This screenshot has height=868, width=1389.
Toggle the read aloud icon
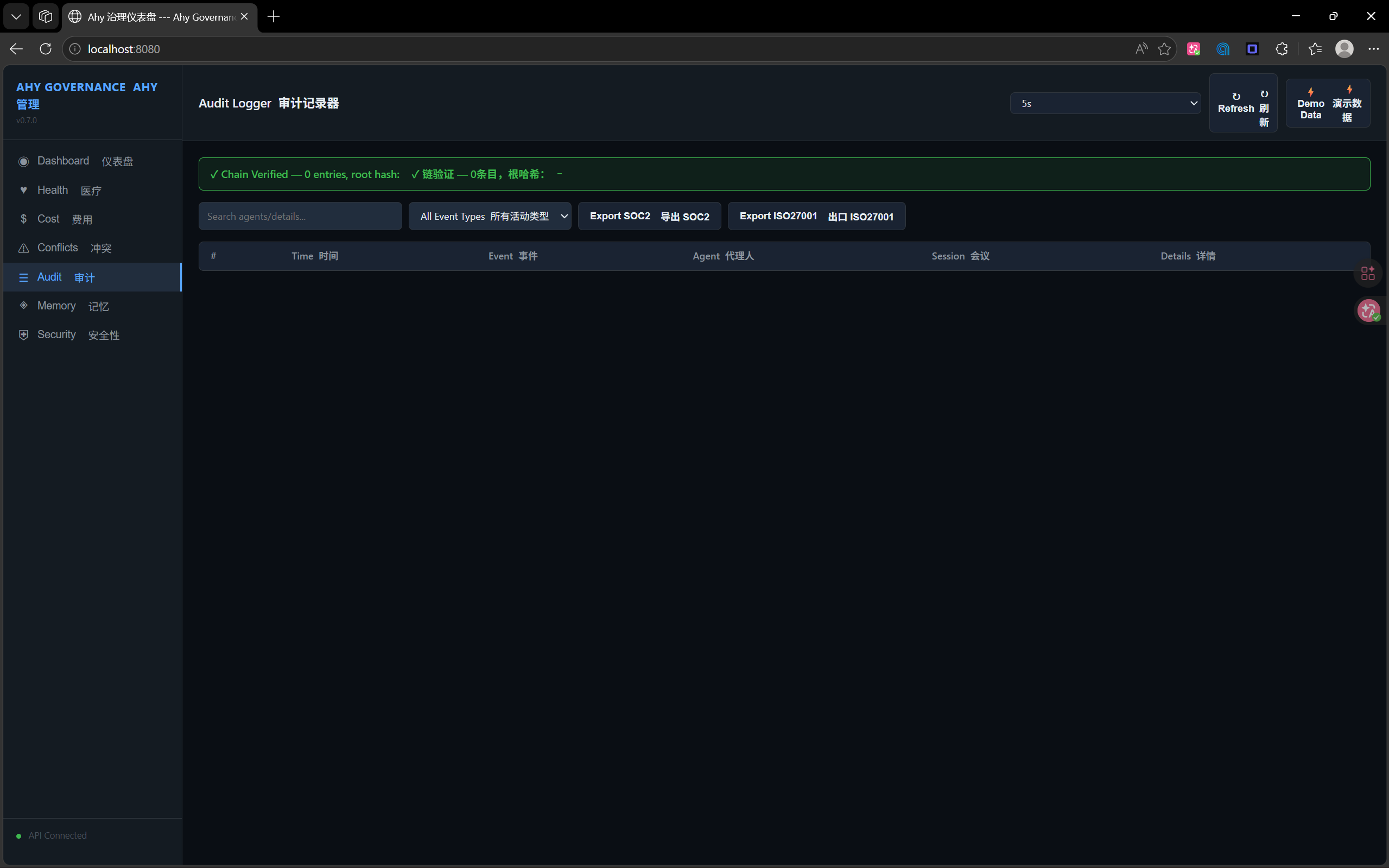coord(1141,49)
